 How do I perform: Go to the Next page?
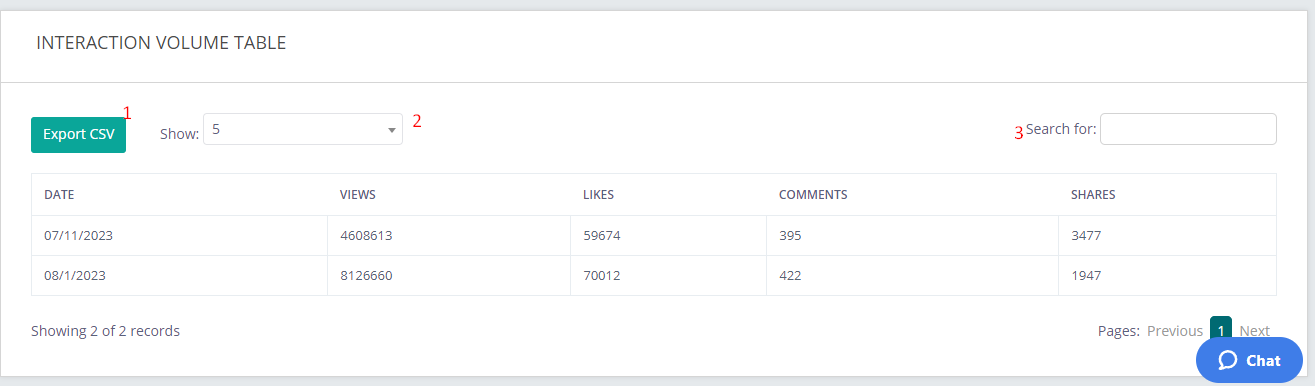coord(1254,331)
